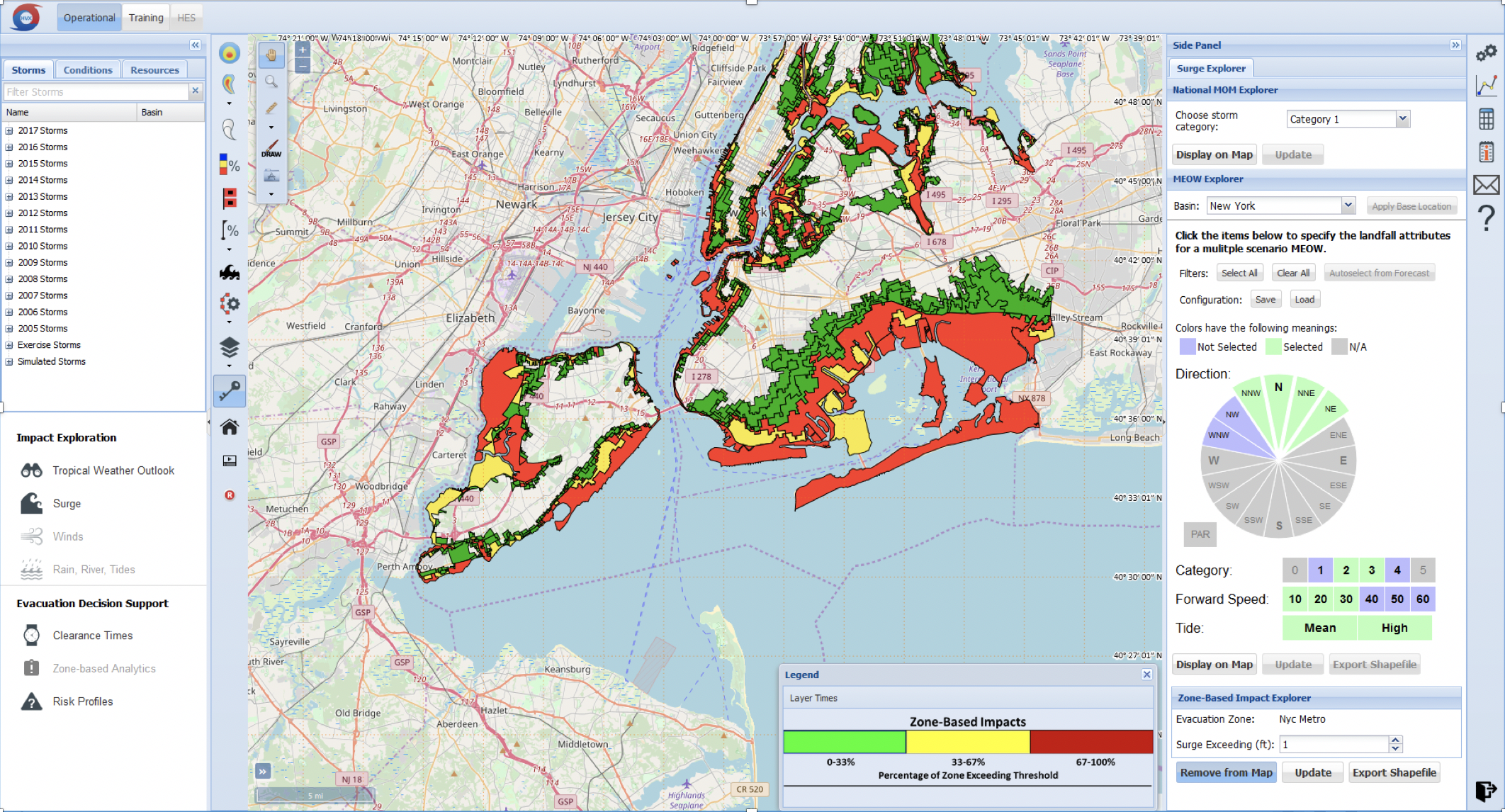Switch to the HES tab
1505x812 pixels.
click(186, 18)
